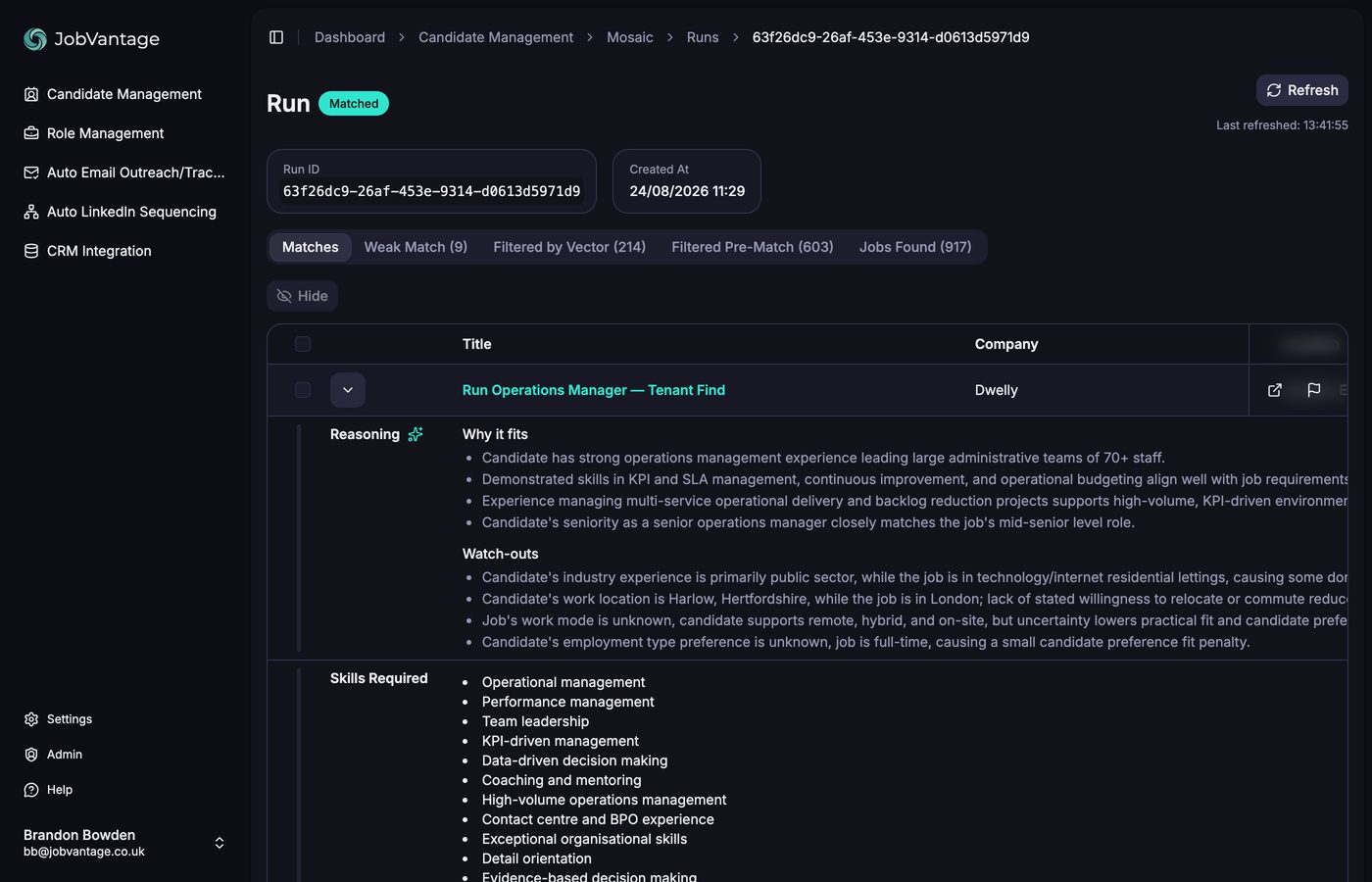Viewport: 1372px width, 882px height.
Task: Click the Matched status badge
Action: tap(354, 104)
